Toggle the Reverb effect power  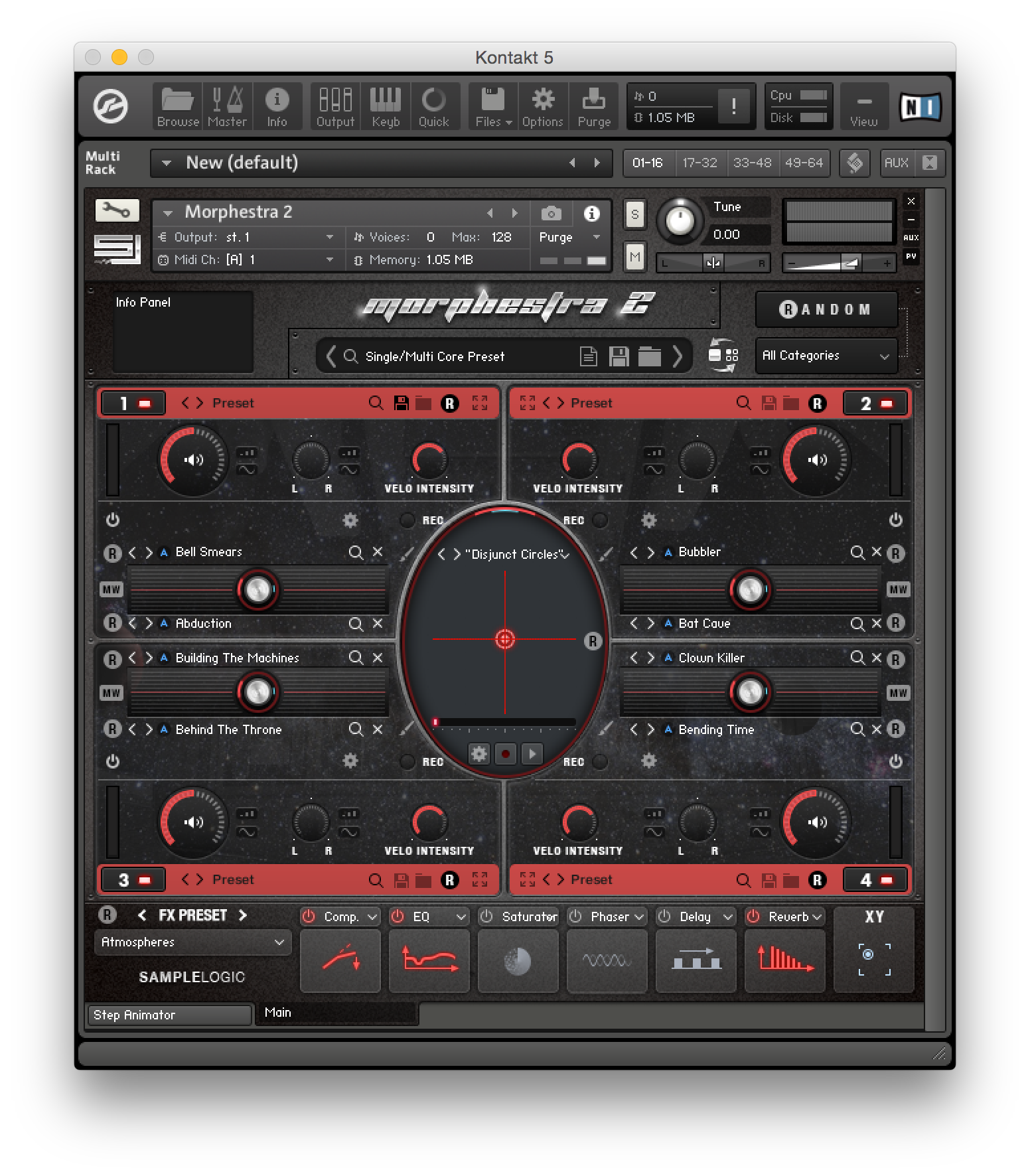click(753, 917)
